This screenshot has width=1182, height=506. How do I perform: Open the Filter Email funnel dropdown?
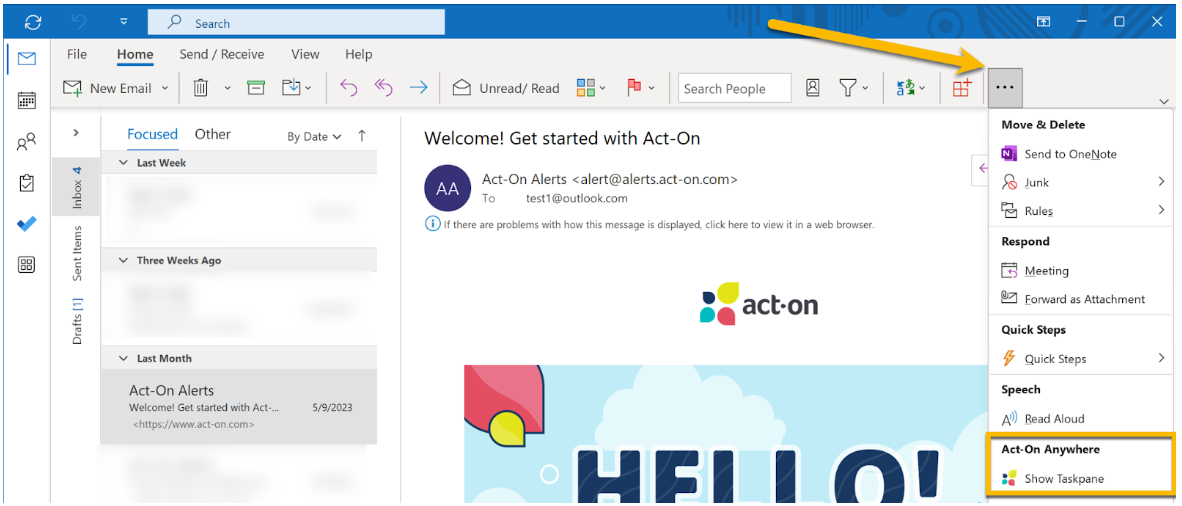(854, 88)
